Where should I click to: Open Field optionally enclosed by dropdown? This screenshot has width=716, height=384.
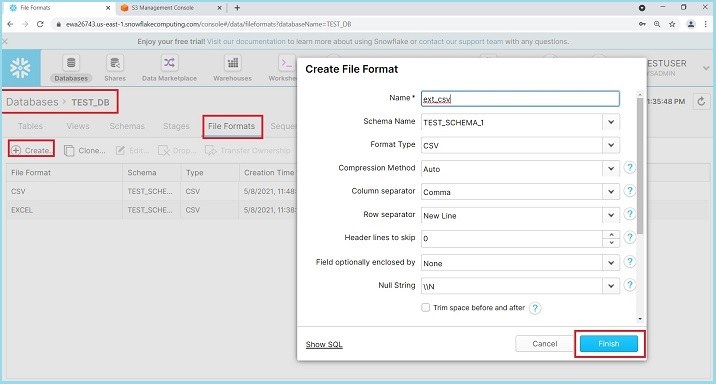611,263
